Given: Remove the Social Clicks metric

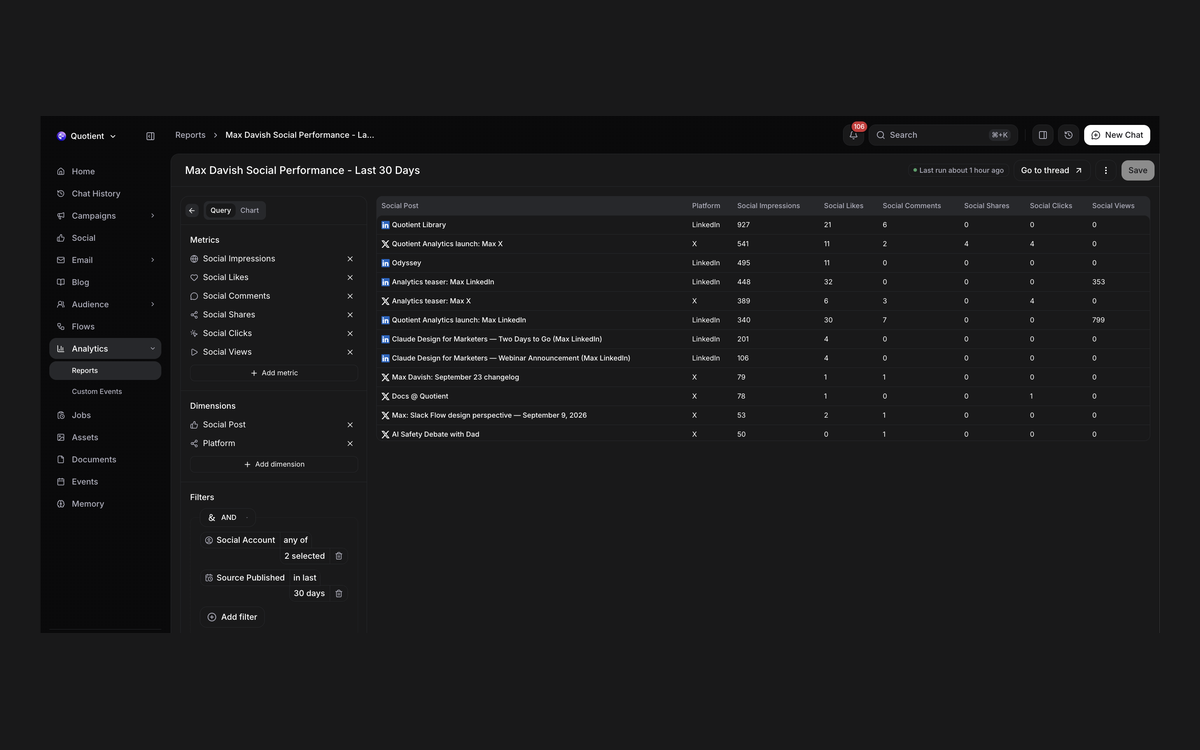Looking at the screenshot, I should (350, 334).
